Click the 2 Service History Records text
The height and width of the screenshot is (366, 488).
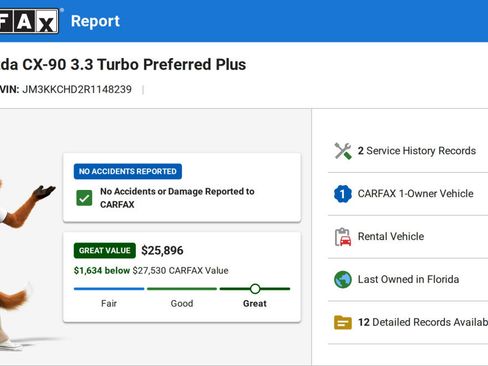(417, 151)
